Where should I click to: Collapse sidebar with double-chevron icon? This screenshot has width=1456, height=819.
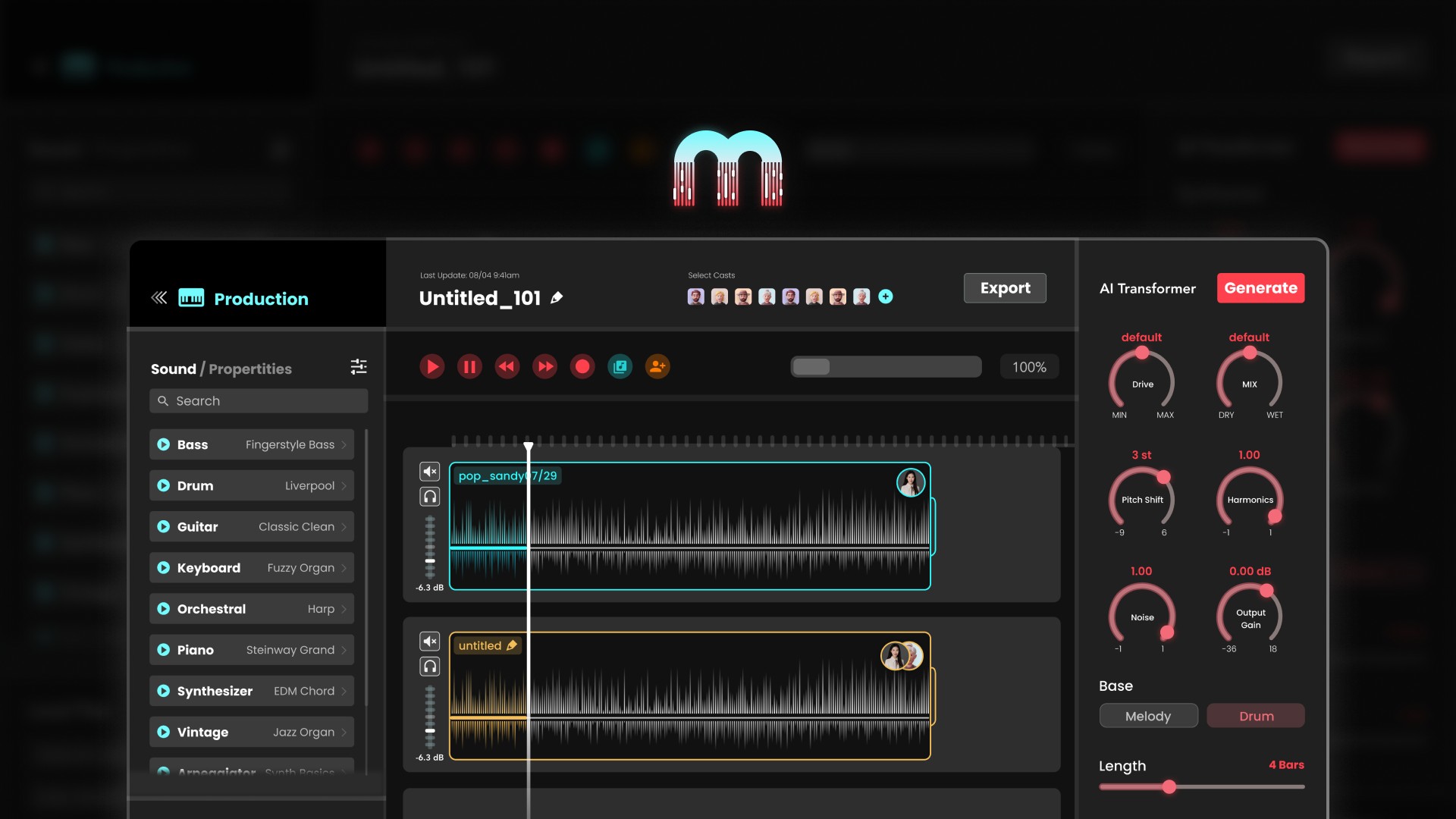coord(158,297)
